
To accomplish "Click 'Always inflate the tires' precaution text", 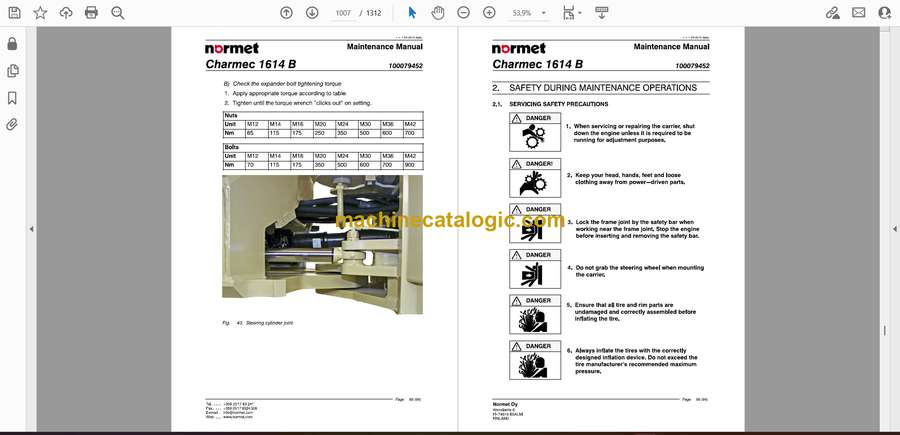I will pos(637,361).
